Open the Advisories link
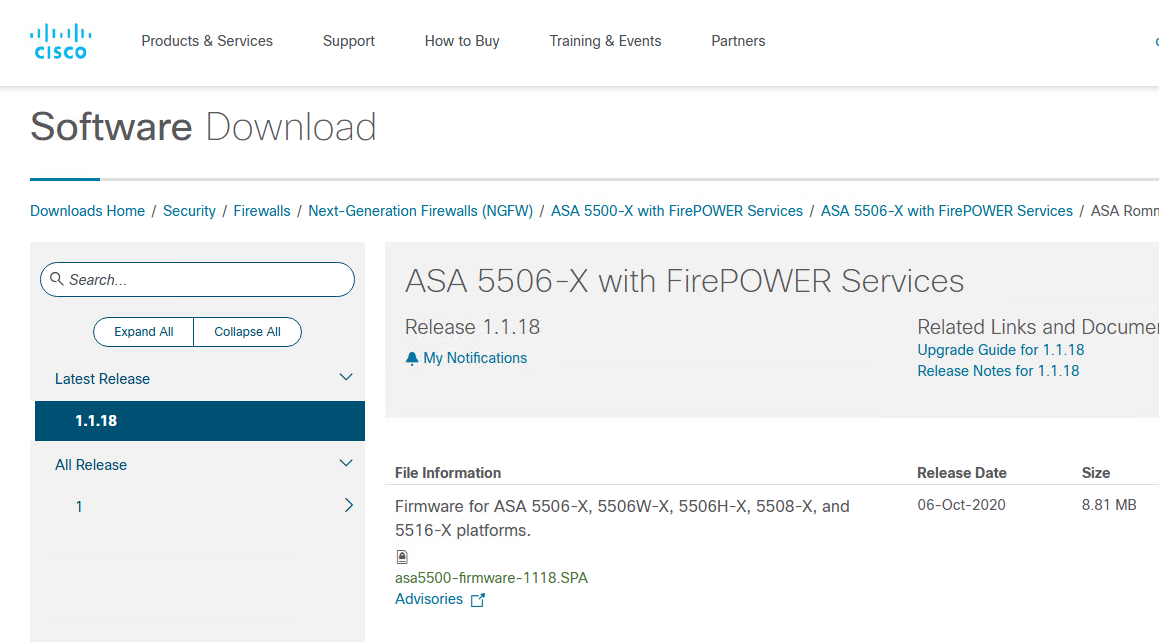 [429, 599]
